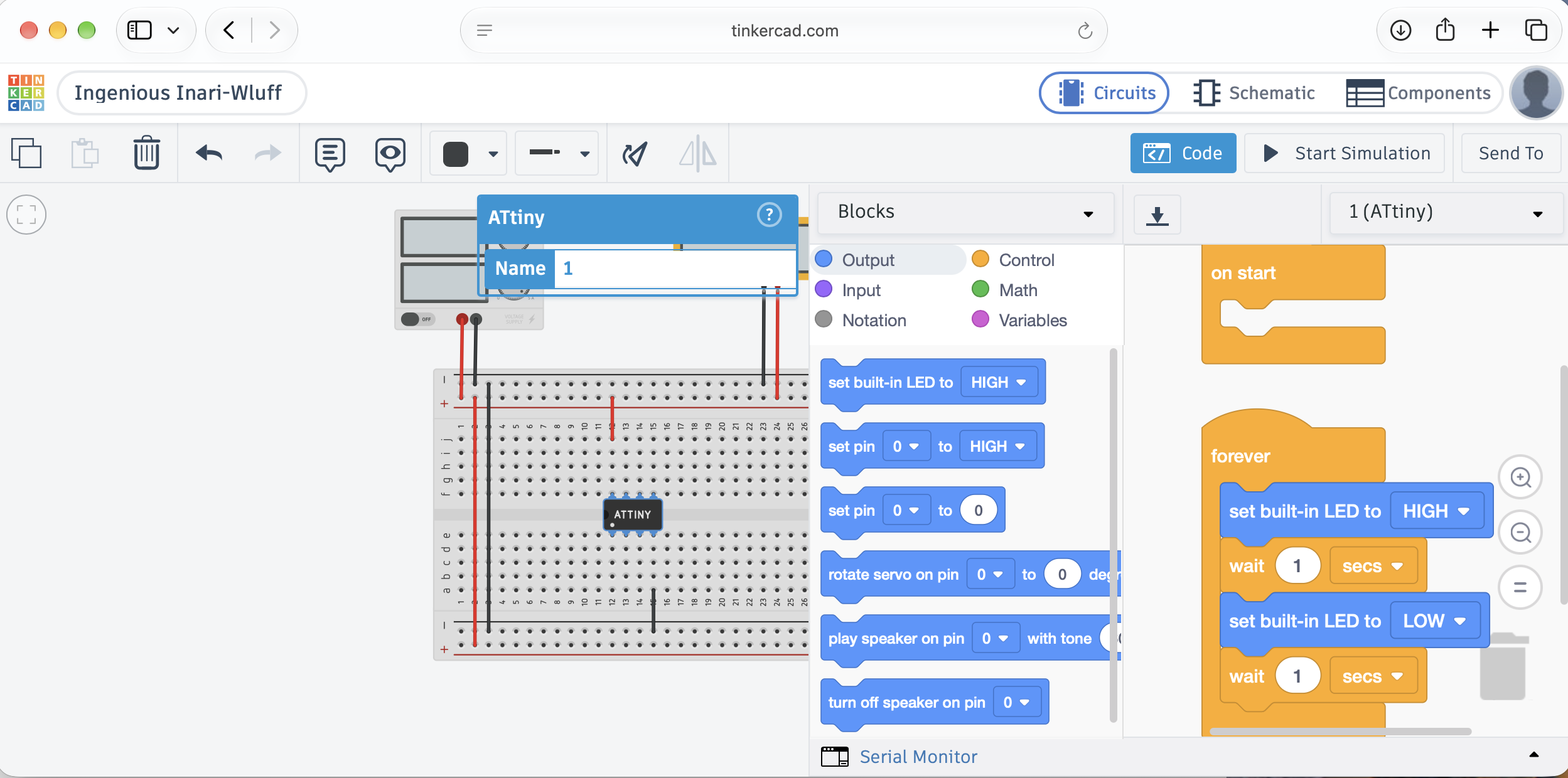Viewport: 1568px width, 778px height.
Task: Click the user profile avatar
Action: coord(1535,93)
